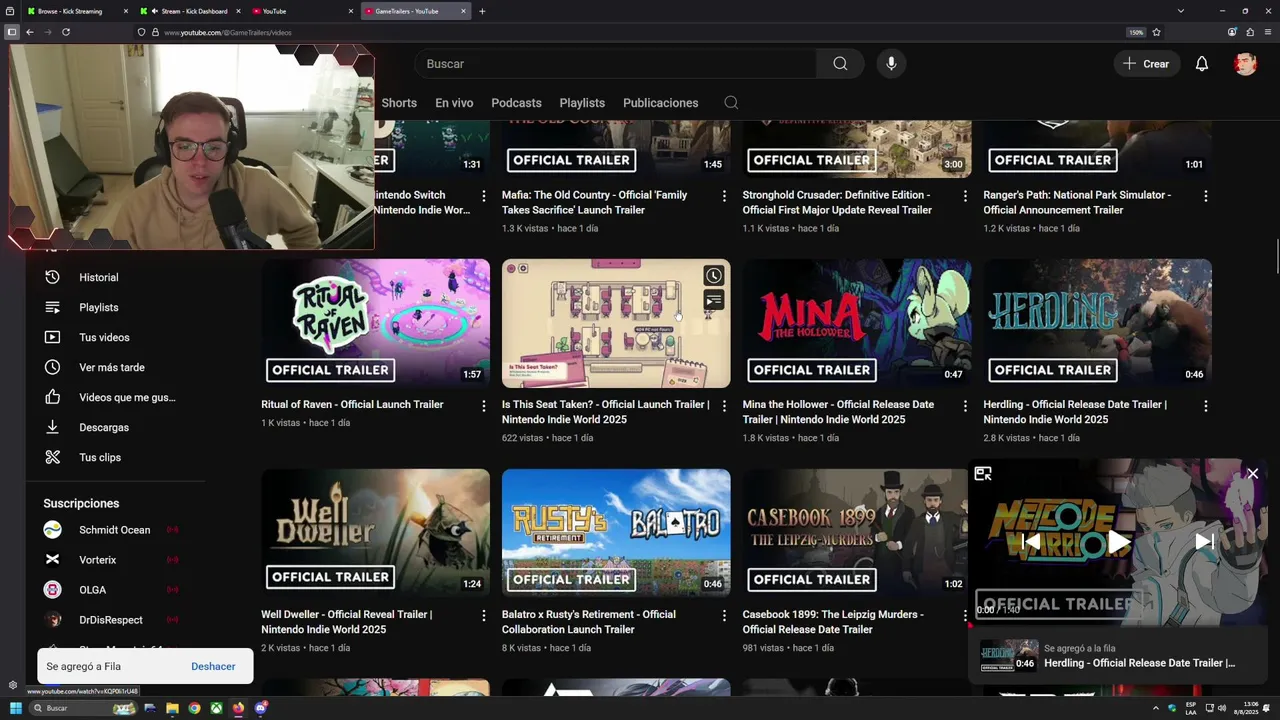Screen dimensions: 1280x720
Task: Switch to the Publicaciones channel tab
Action: pyautogui.click(x=660, y=103)
